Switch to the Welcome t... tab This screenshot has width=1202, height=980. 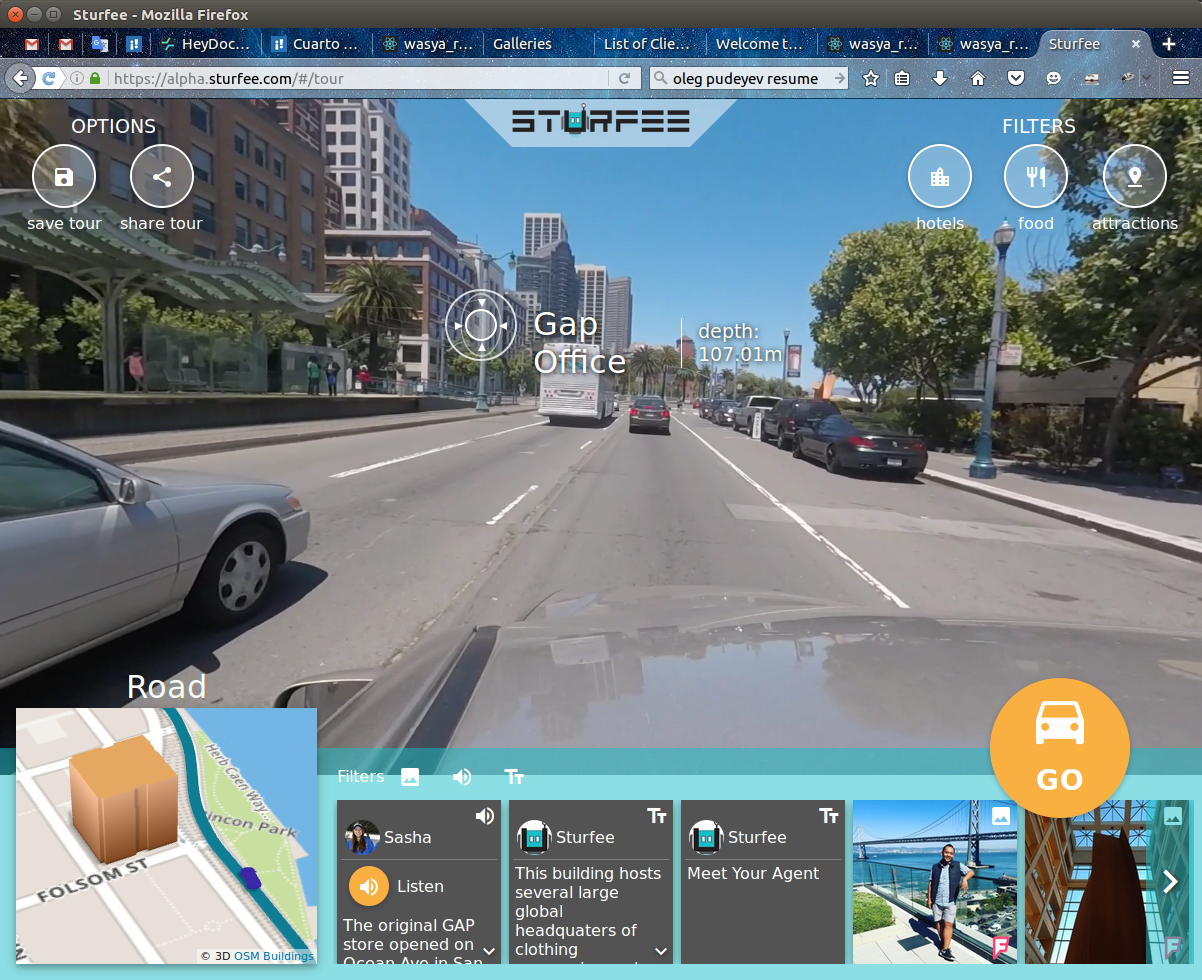coord(759,44)
